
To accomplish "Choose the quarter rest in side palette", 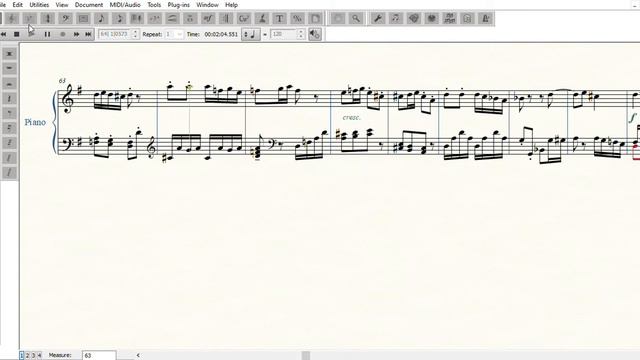I will (9, 98).
